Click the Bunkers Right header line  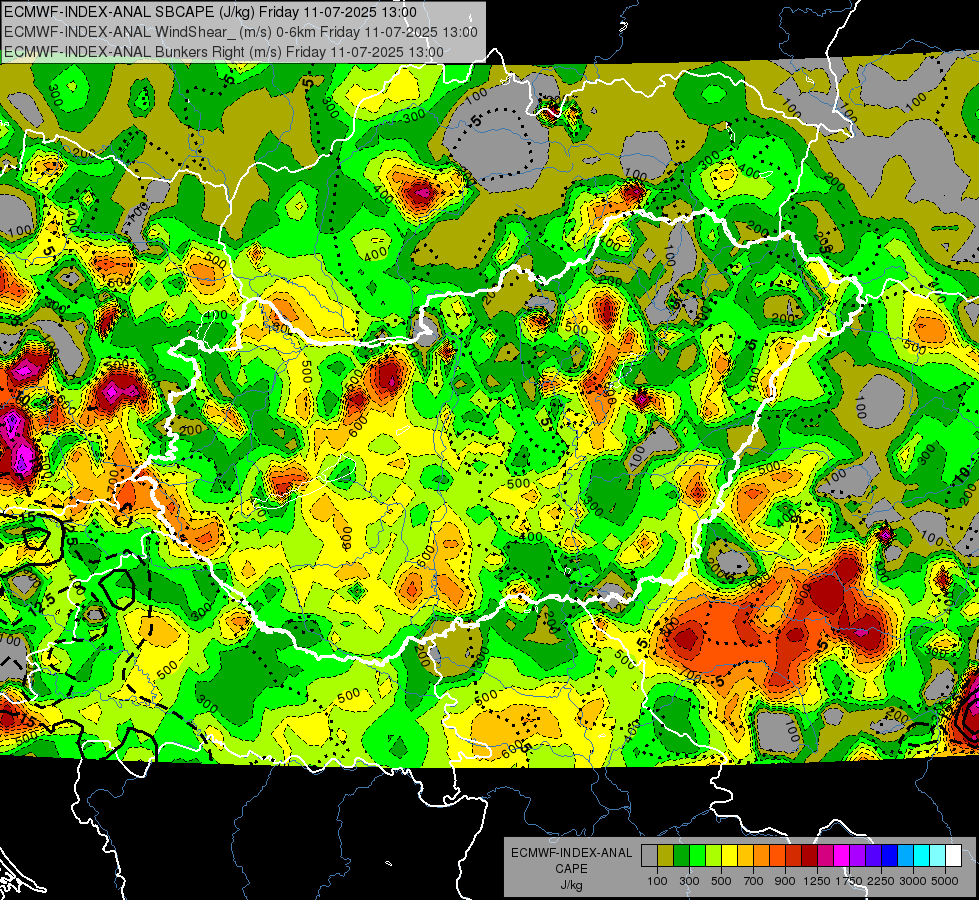224,52
